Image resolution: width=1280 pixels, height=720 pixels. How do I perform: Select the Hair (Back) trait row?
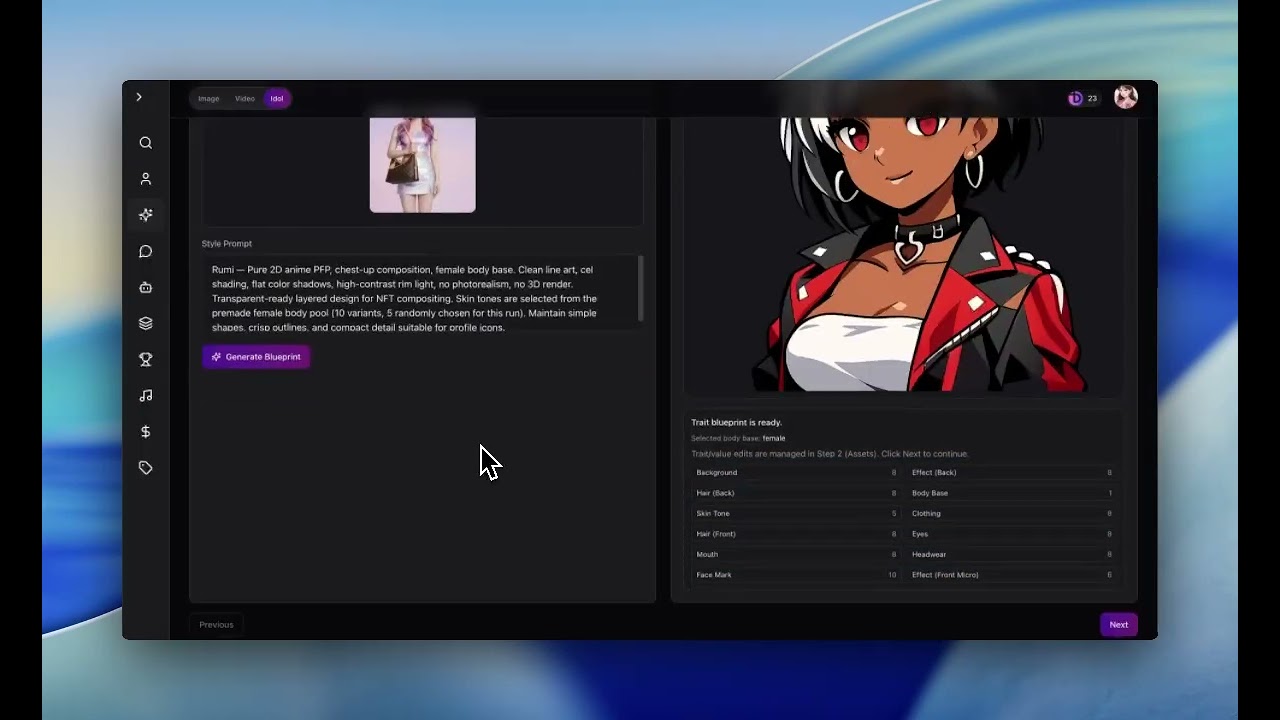tap(796, 493)
